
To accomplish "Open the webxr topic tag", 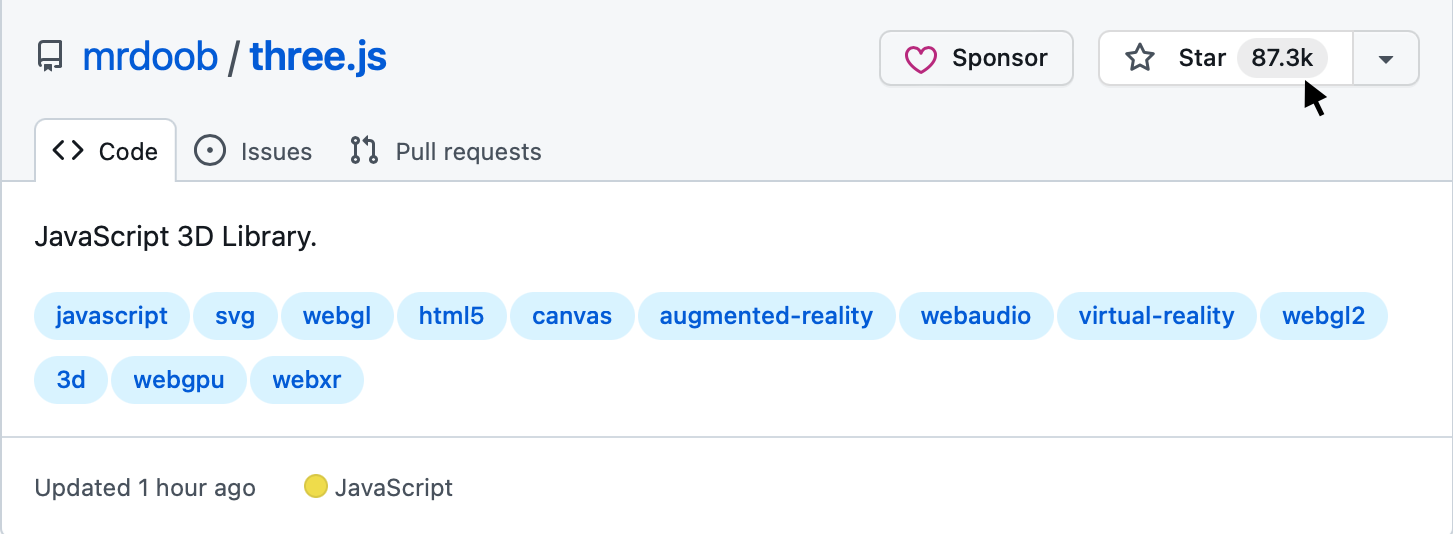I will click(305, 380).
